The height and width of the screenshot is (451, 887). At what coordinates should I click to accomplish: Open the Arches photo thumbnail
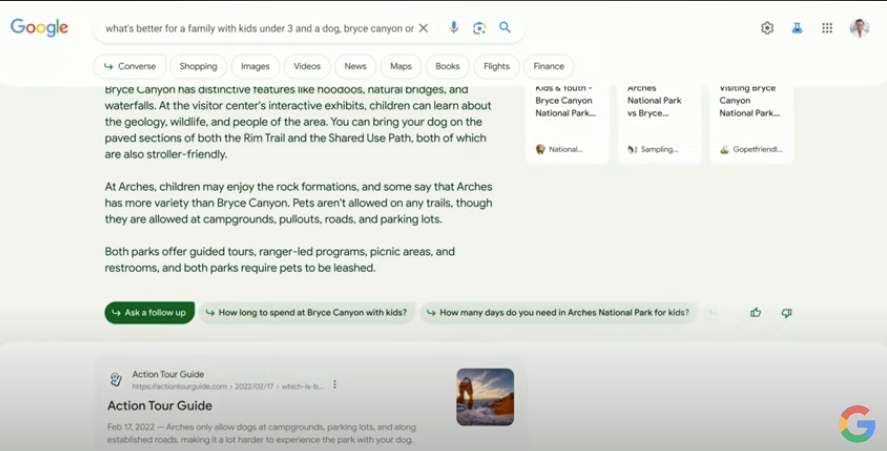click(x=485, y=397)
